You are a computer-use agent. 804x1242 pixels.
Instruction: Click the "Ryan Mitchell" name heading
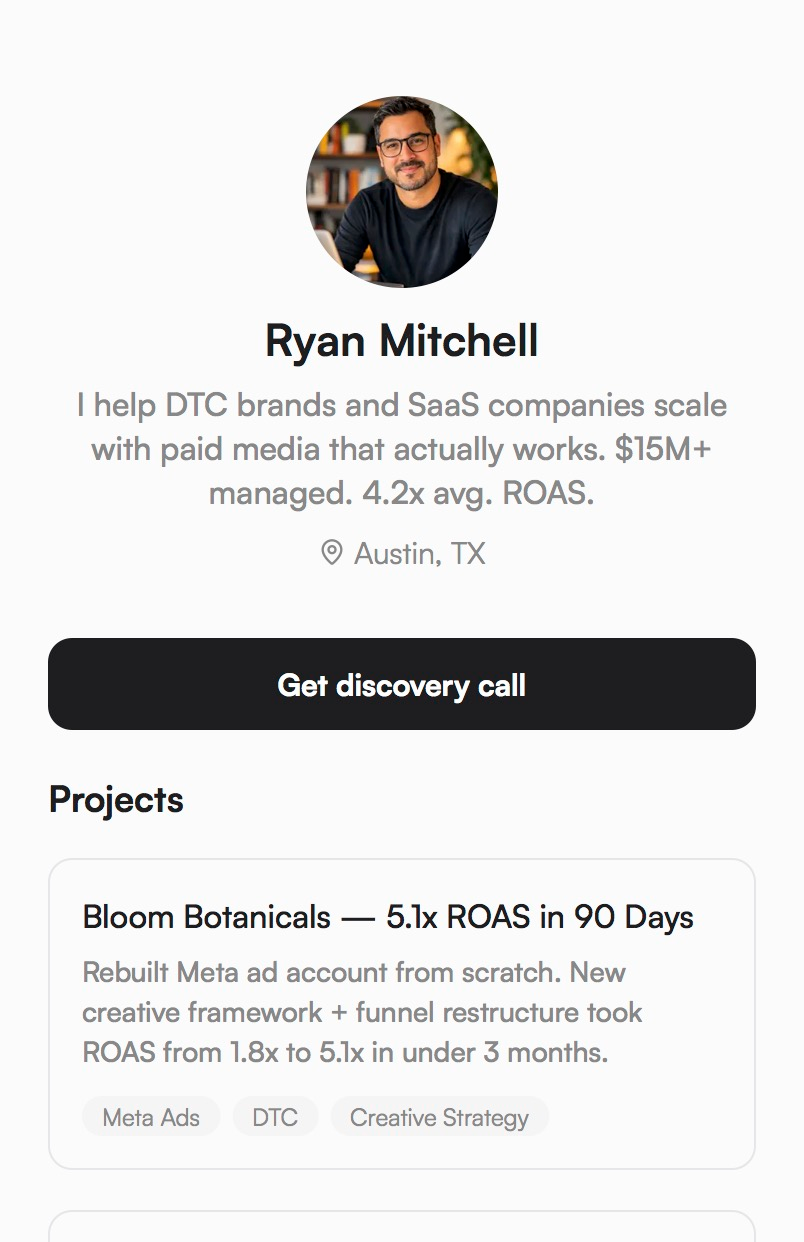pos(402,341)
